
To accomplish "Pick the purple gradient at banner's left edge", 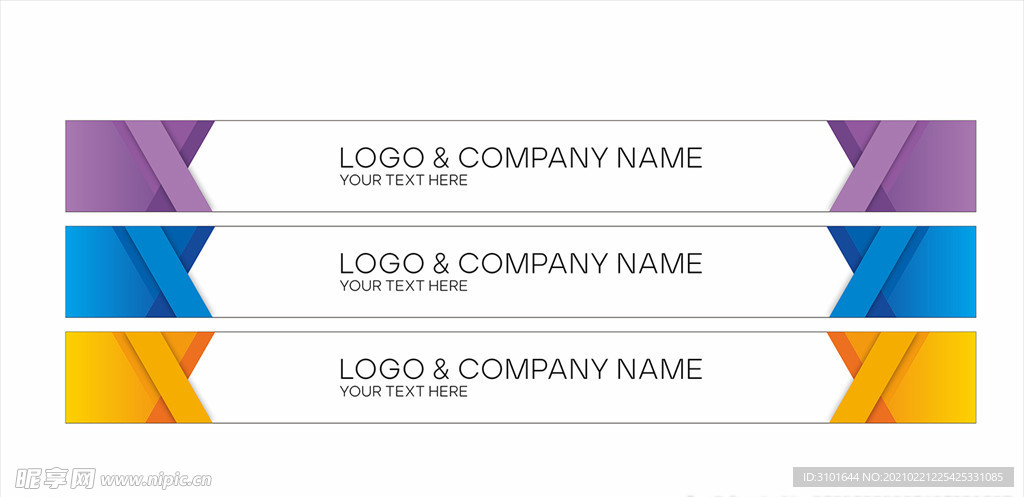I will [x=91, y=166].
